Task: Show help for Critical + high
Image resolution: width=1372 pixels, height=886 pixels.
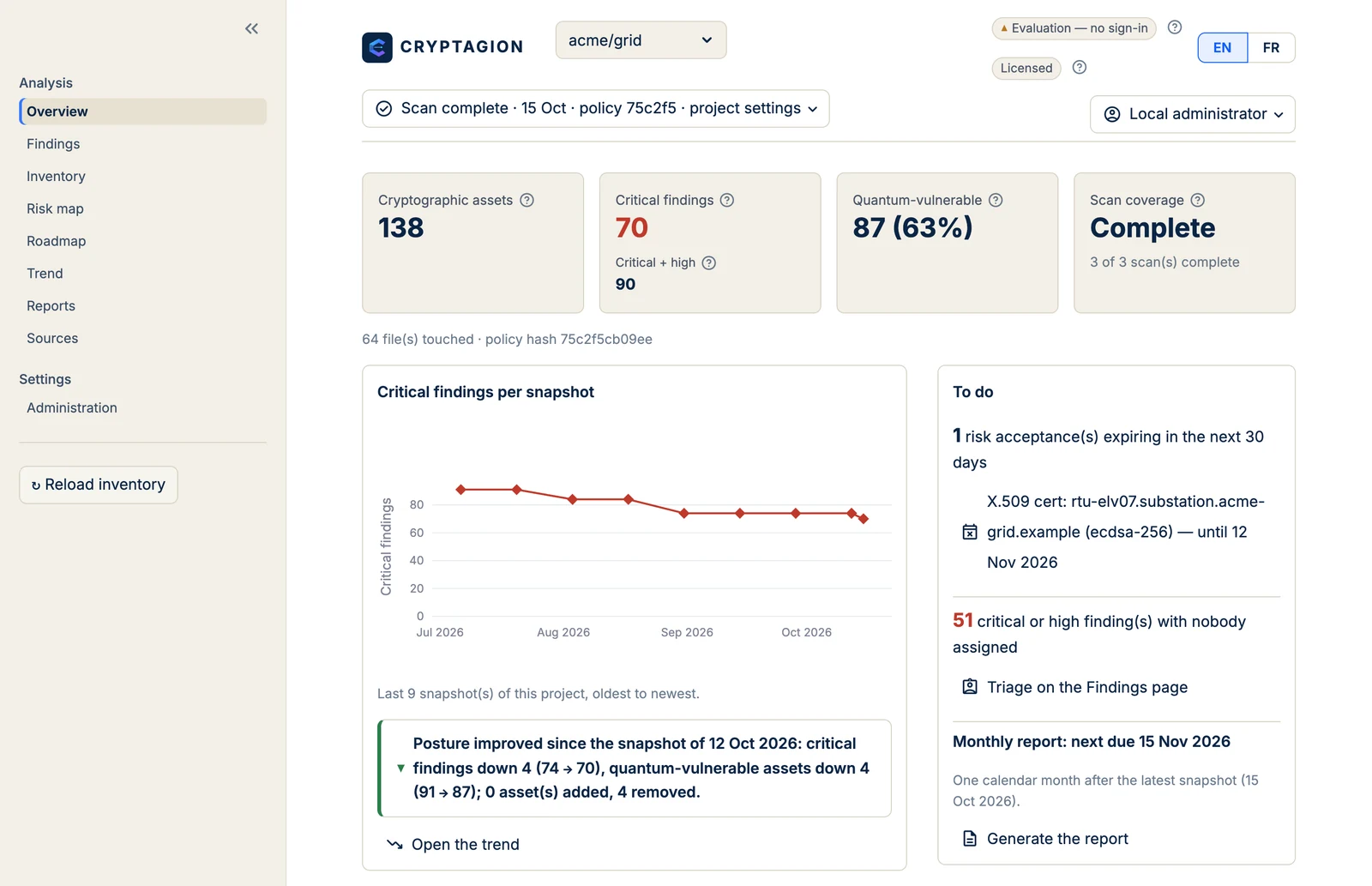Action: 709,262
